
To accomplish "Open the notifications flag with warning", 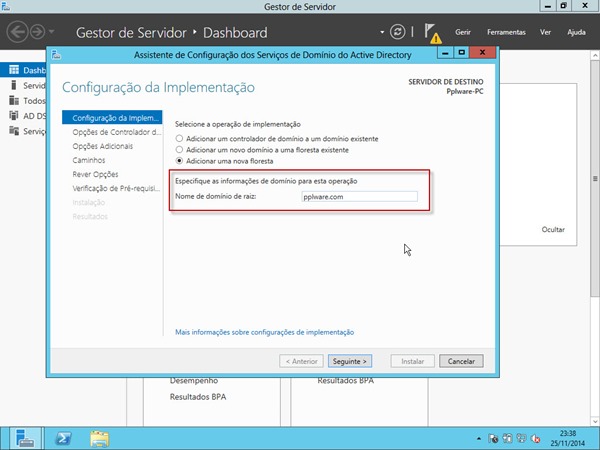I will click(433, 33).
